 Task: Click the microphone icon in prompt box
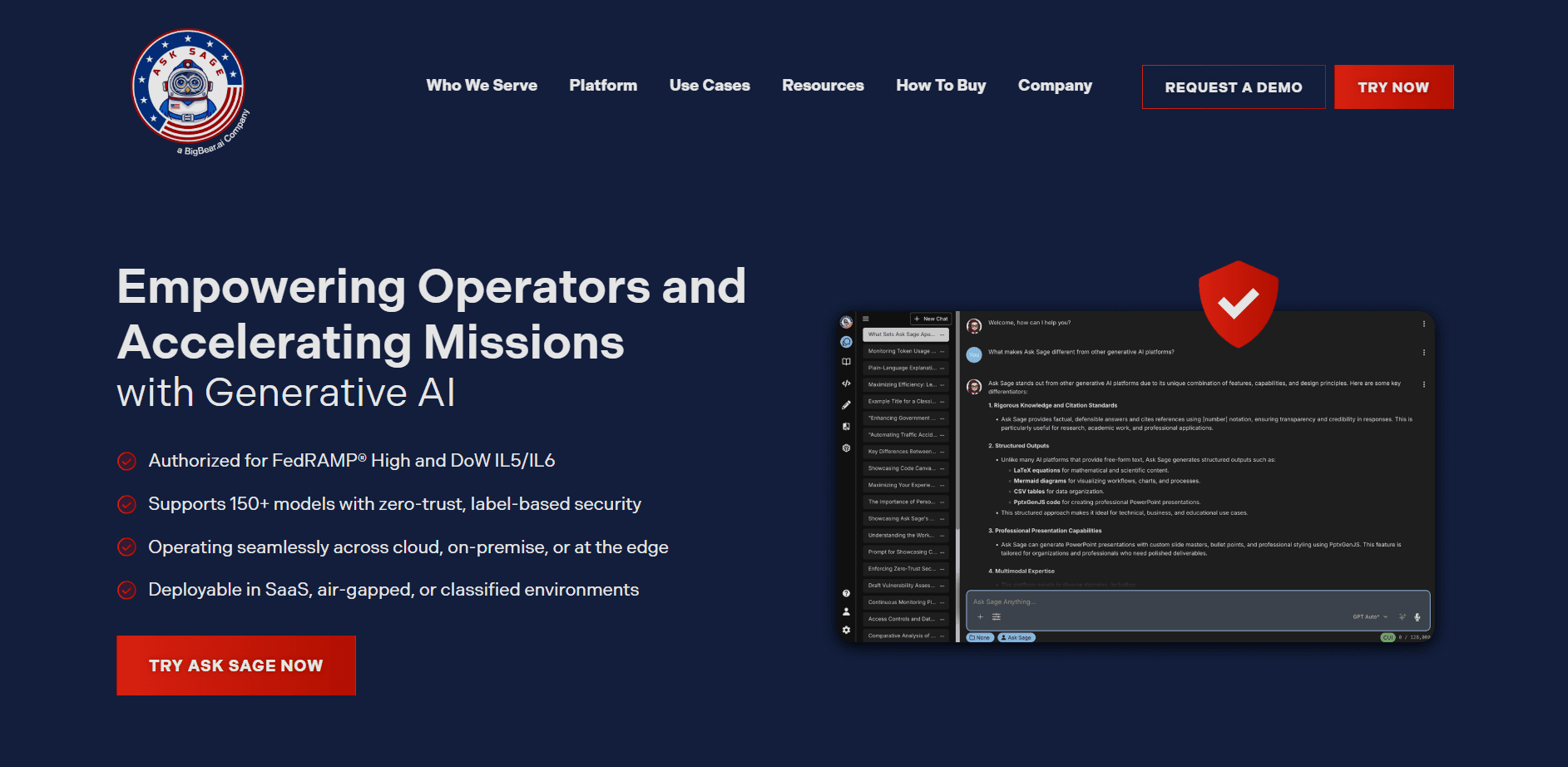pyautogui.click(x=1417, y=617)
